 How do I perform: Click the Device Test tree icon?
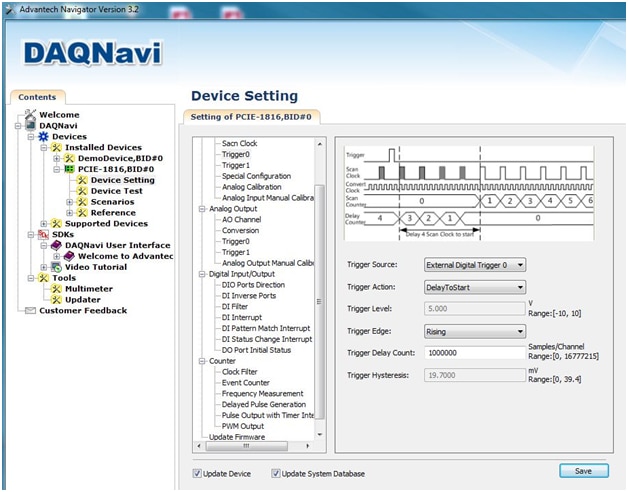(x=82, y=191)
